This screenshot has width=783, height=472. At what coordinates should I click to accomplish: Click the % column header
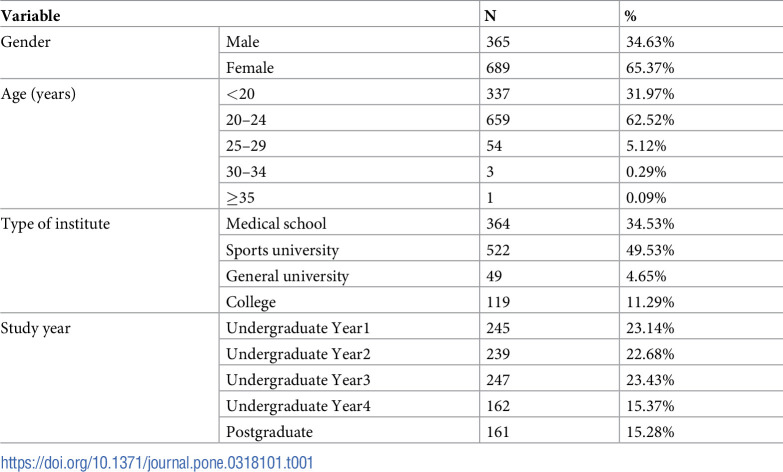click(630, 15)
